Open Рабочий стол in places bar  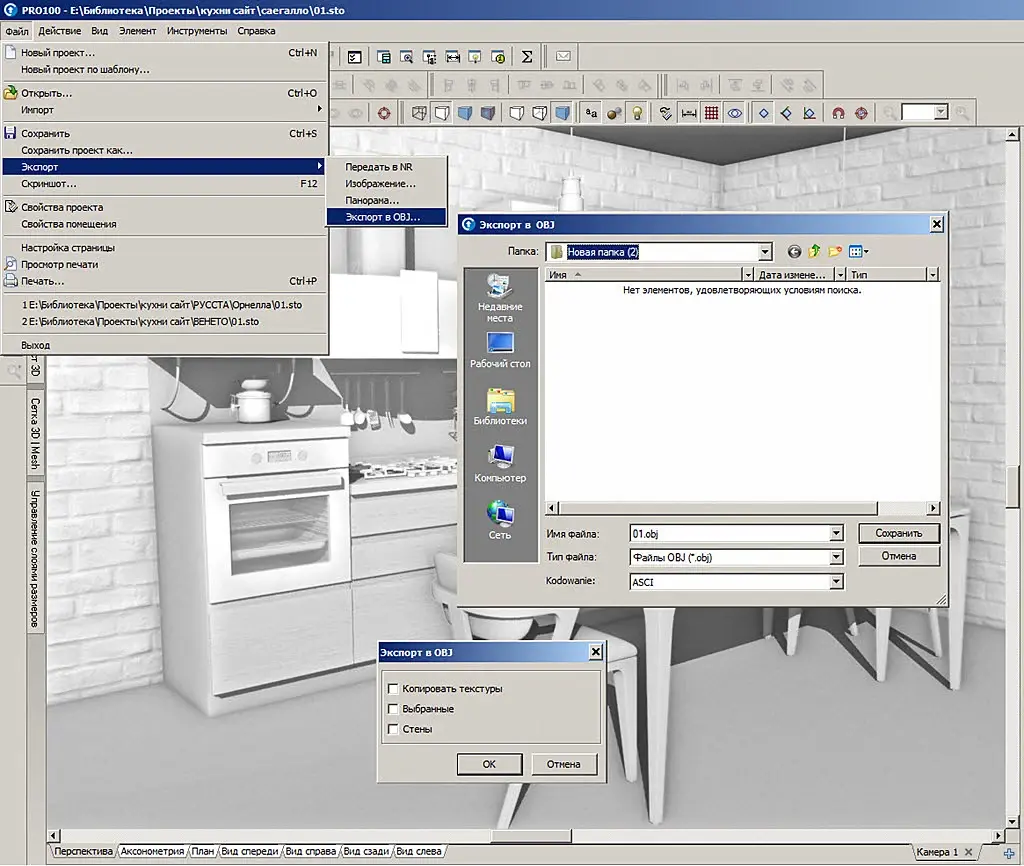click(500, 351)
